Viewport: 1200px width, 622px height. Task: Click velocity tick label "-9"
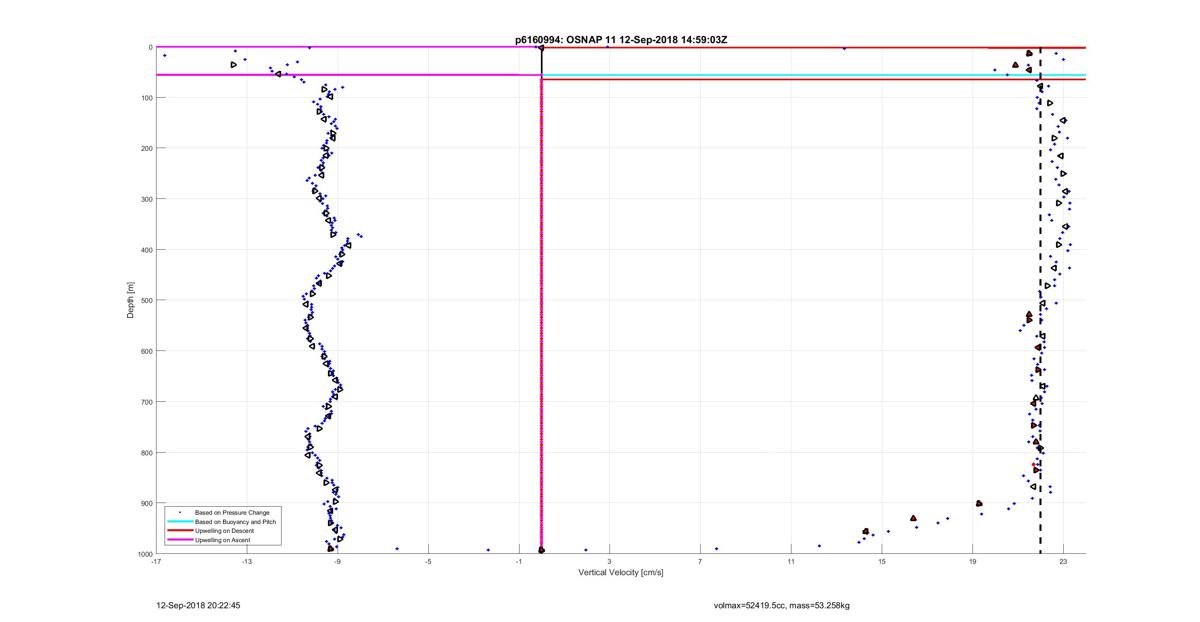tap(337, 562)
